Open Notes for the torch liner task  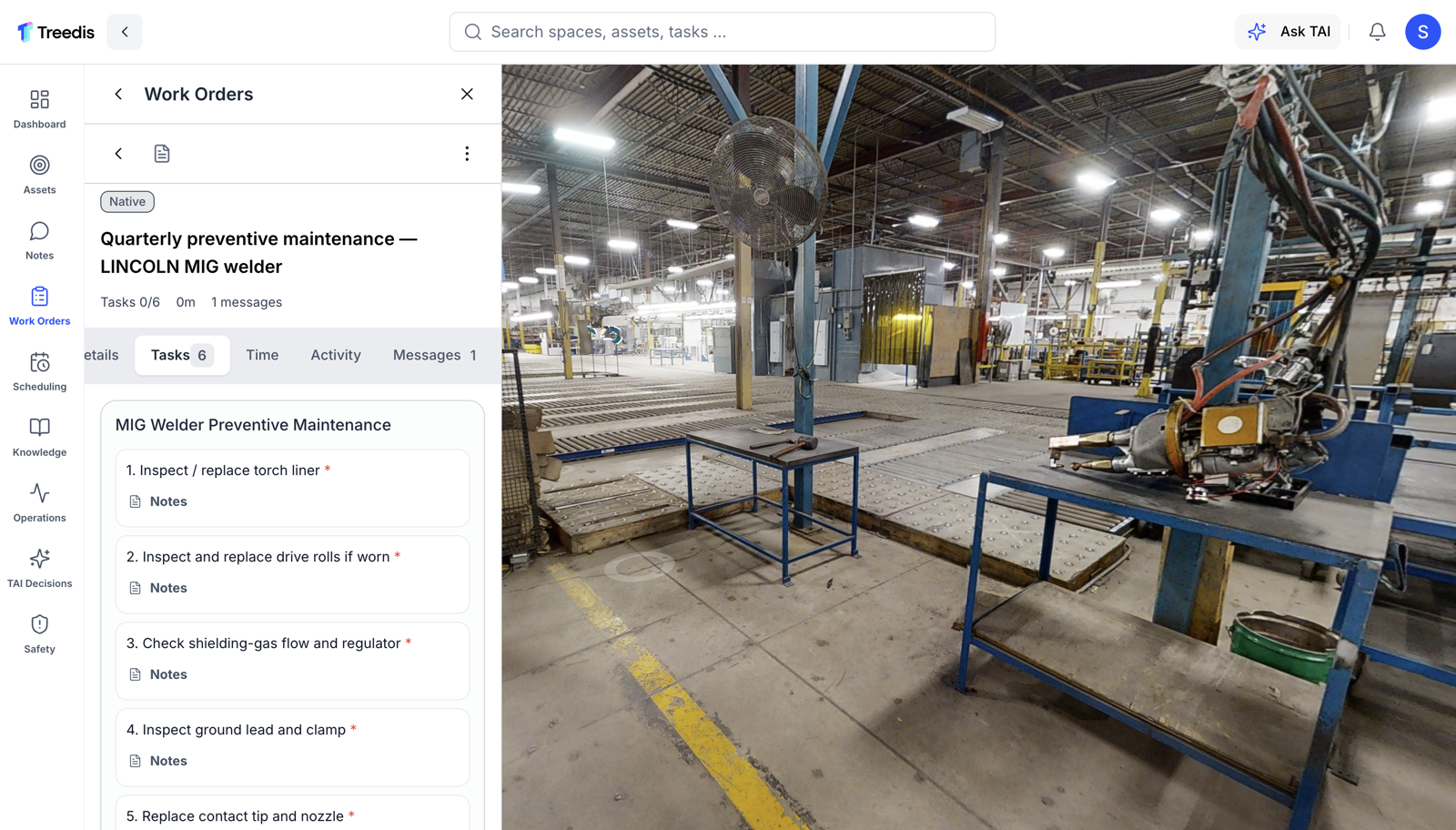pyautogui.click(x=158, y=501)
